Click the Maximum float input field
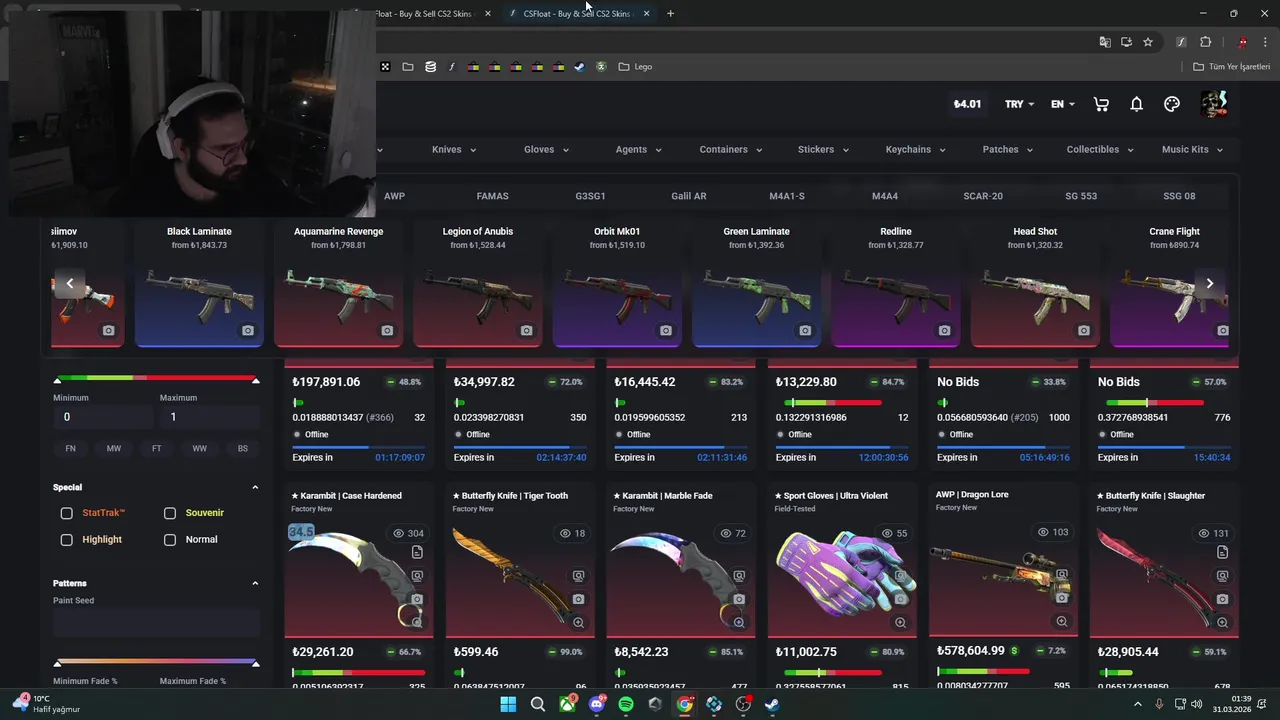 210,417
